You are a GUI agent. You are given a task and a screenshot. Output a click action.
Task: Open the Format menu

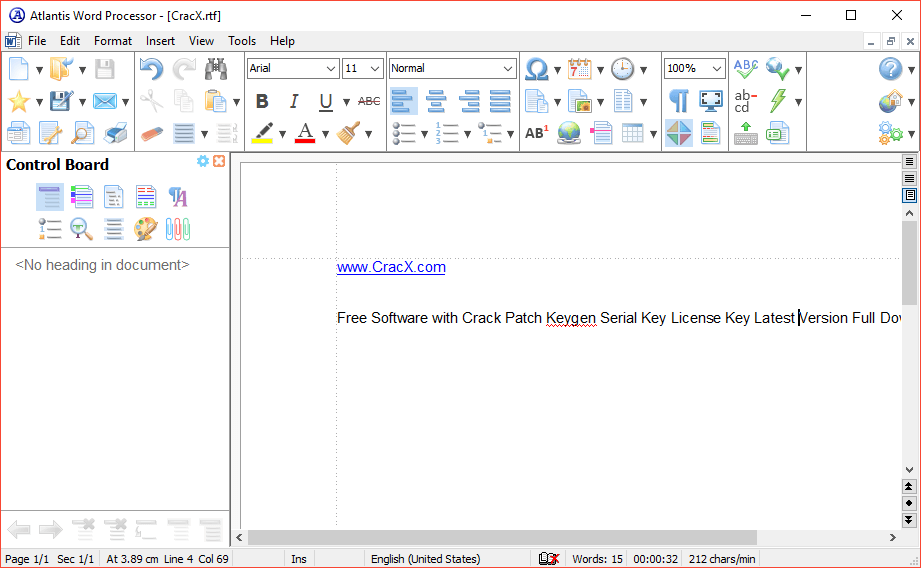coord(113,41)
